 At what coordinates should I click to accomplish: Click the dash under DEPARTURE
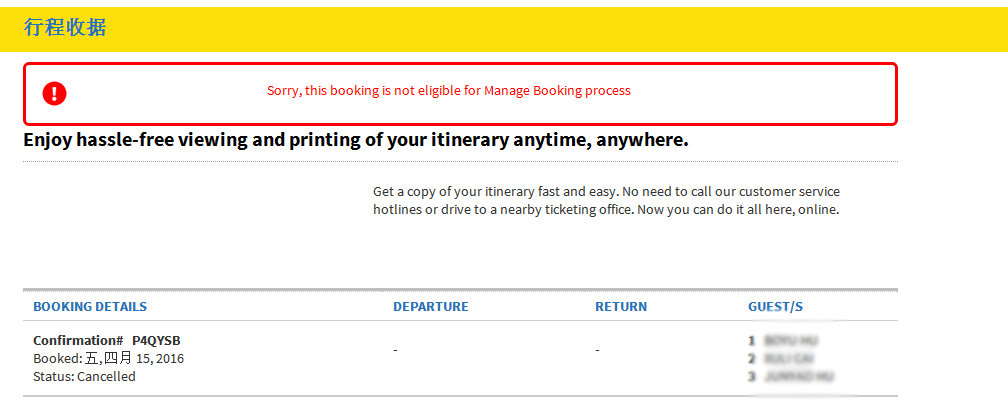click(396, 351)
